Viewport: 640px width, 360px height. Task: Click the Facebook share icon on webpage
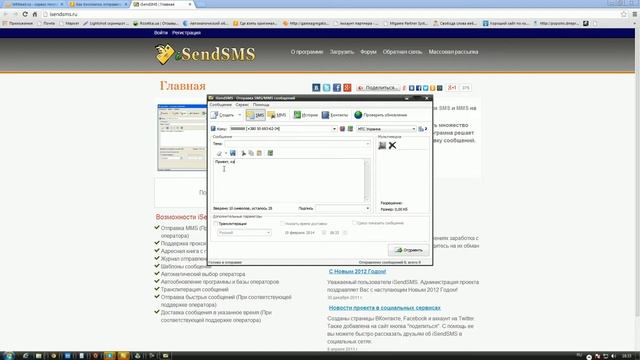(337, 88)
